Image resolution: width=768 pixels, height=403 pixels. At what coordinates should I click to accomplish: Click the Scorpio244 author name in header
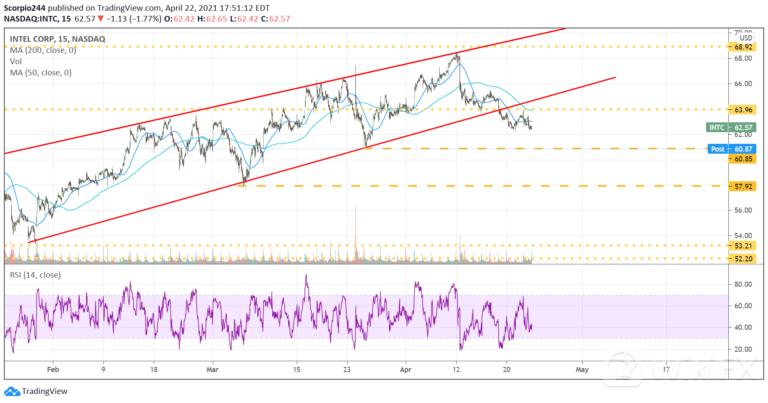click(x=29, y=7)
